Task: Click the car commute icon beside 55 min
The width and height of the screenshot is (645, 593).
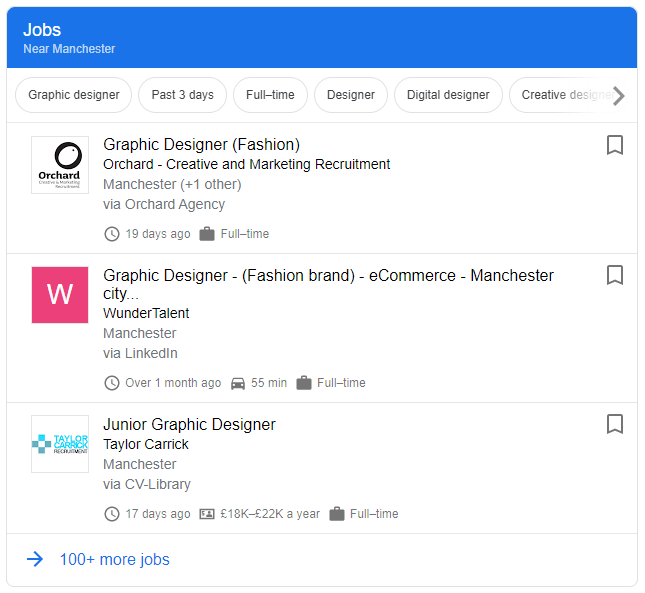Action: coord(238,383)
